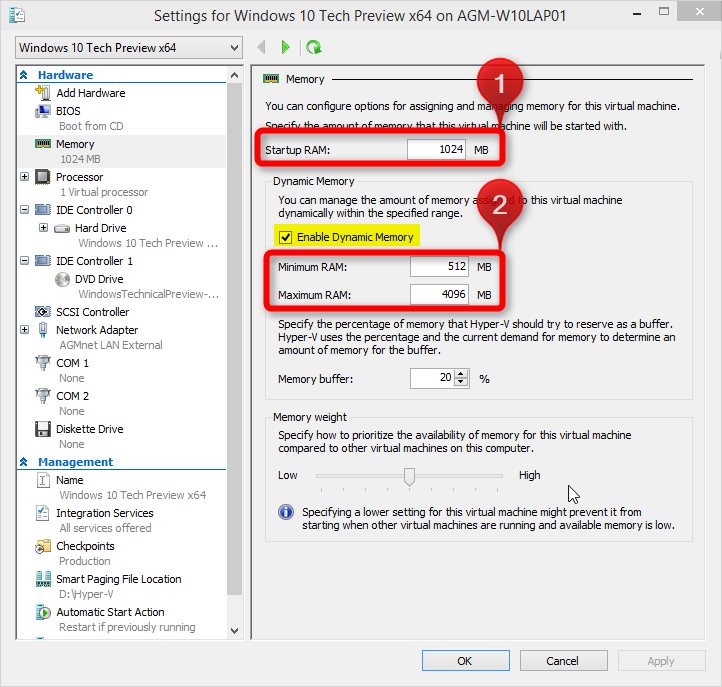Select Add Hardware in the tree
Viewport: 722px width, 687px height.
(91, 93)
